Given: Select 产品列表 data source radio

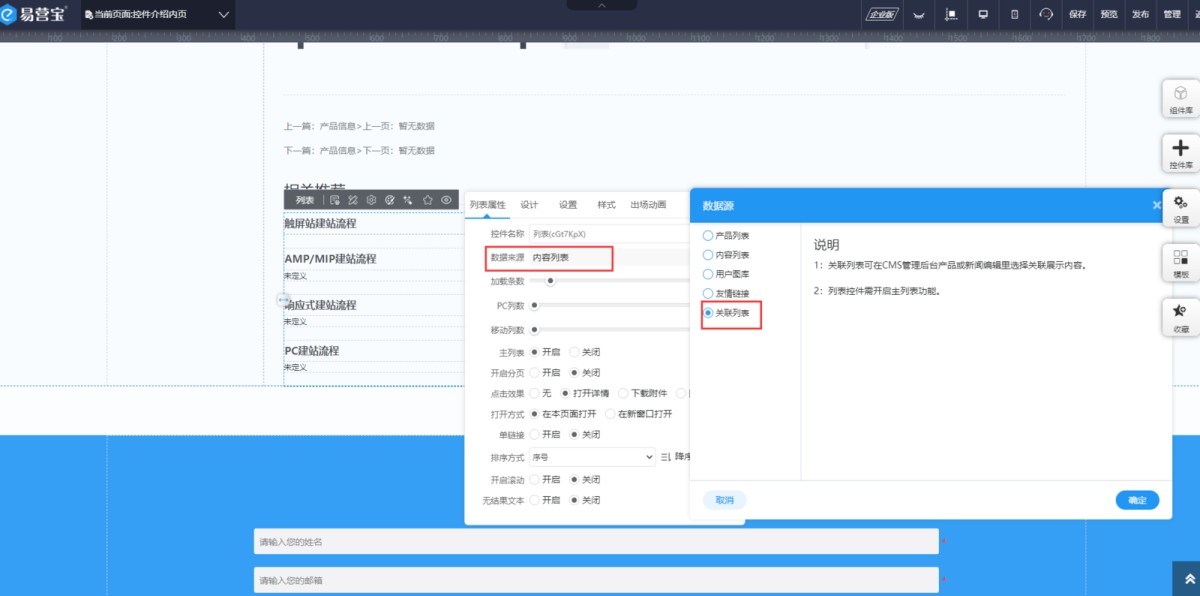Looking at the screenshot, I should [x=709, y=236].
